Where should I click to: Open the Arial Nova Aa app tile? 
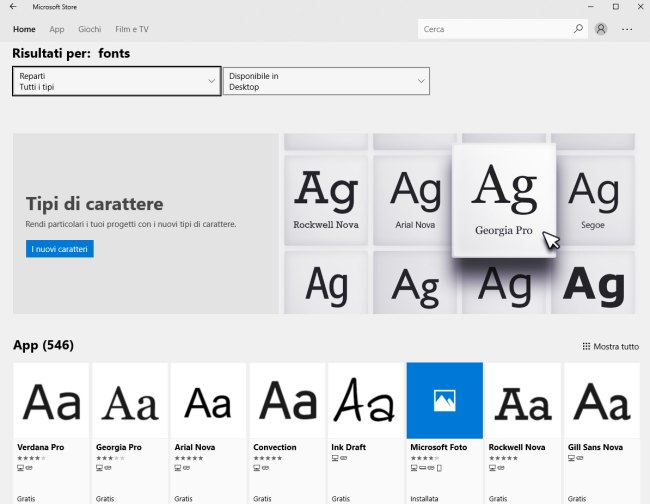[x=208, y=400]
